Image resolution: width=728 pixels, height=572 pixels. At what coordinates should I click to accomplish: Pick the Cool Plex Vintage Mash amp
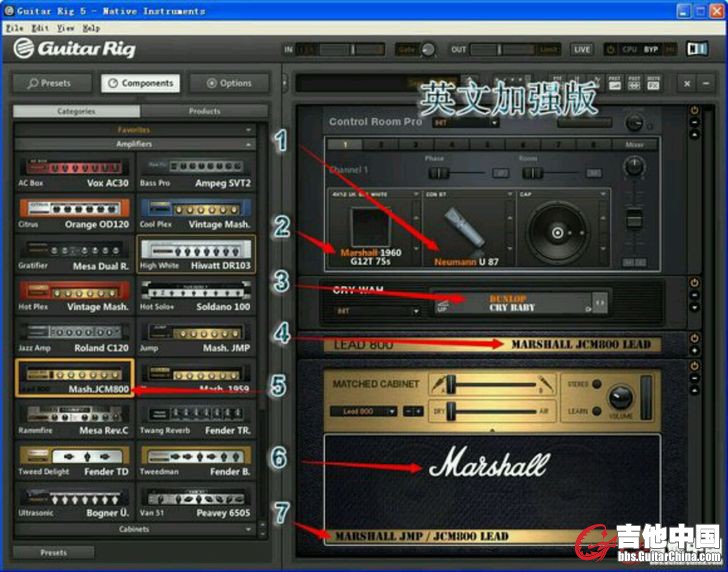[195, 213]
